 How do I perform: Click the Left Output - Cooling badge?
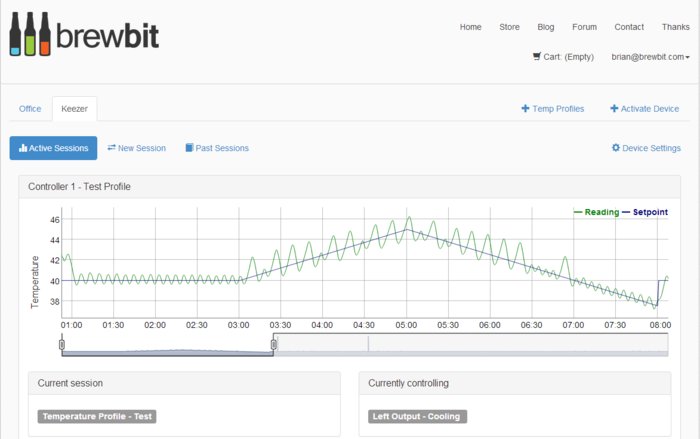pos(417,416)
